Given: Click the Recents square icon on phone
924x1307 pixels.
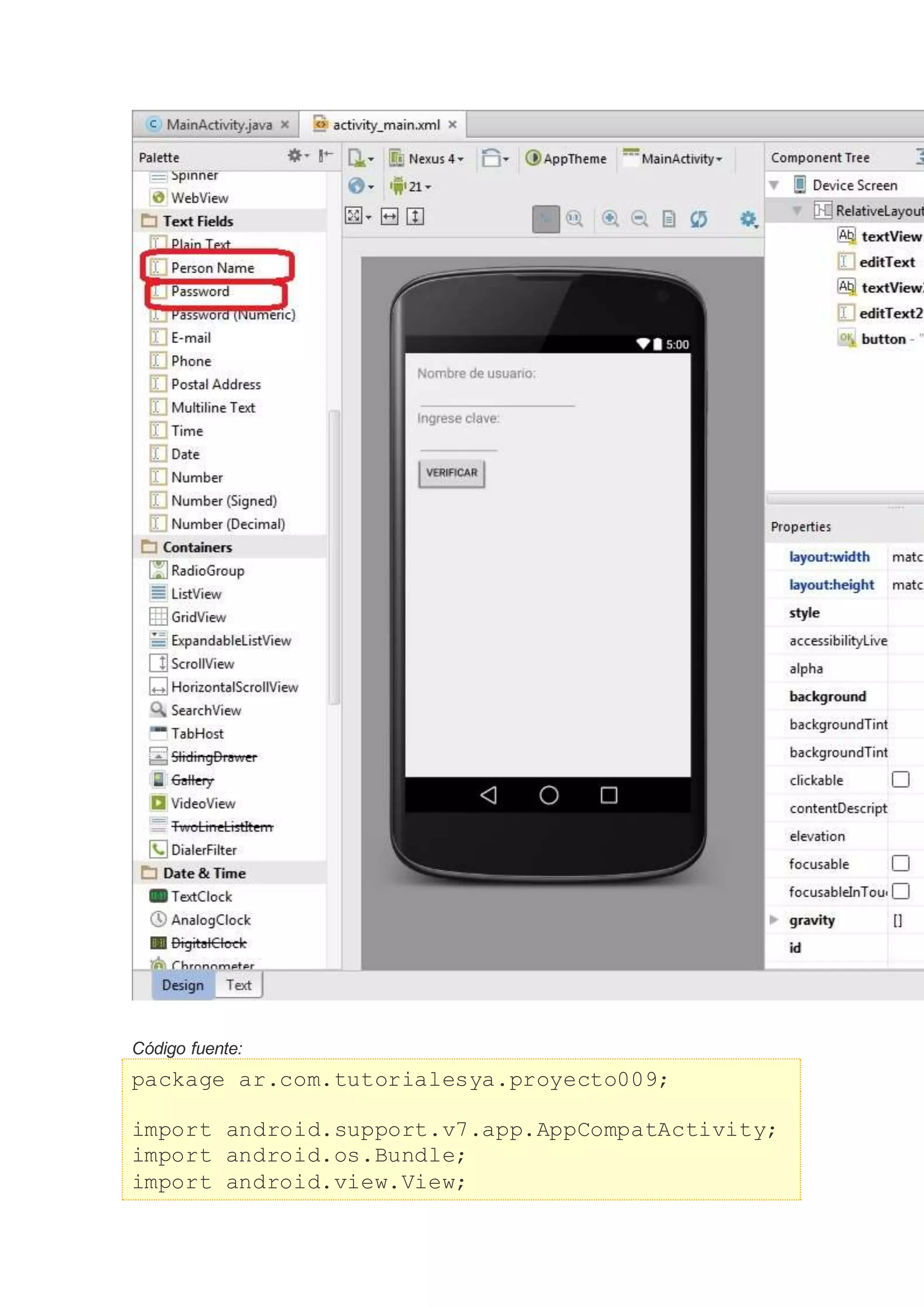Looking at the screenshot, I should [609, 795].
